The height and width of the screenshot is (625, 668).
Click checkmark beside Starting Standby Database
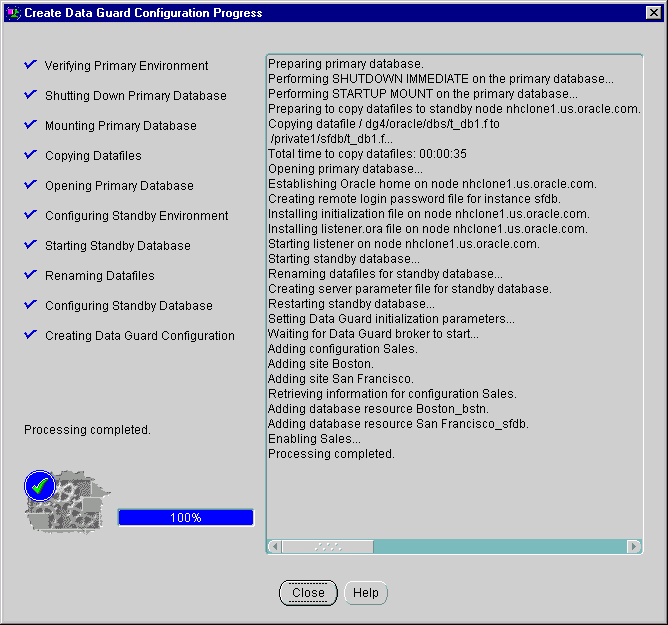tap(30, 245)
